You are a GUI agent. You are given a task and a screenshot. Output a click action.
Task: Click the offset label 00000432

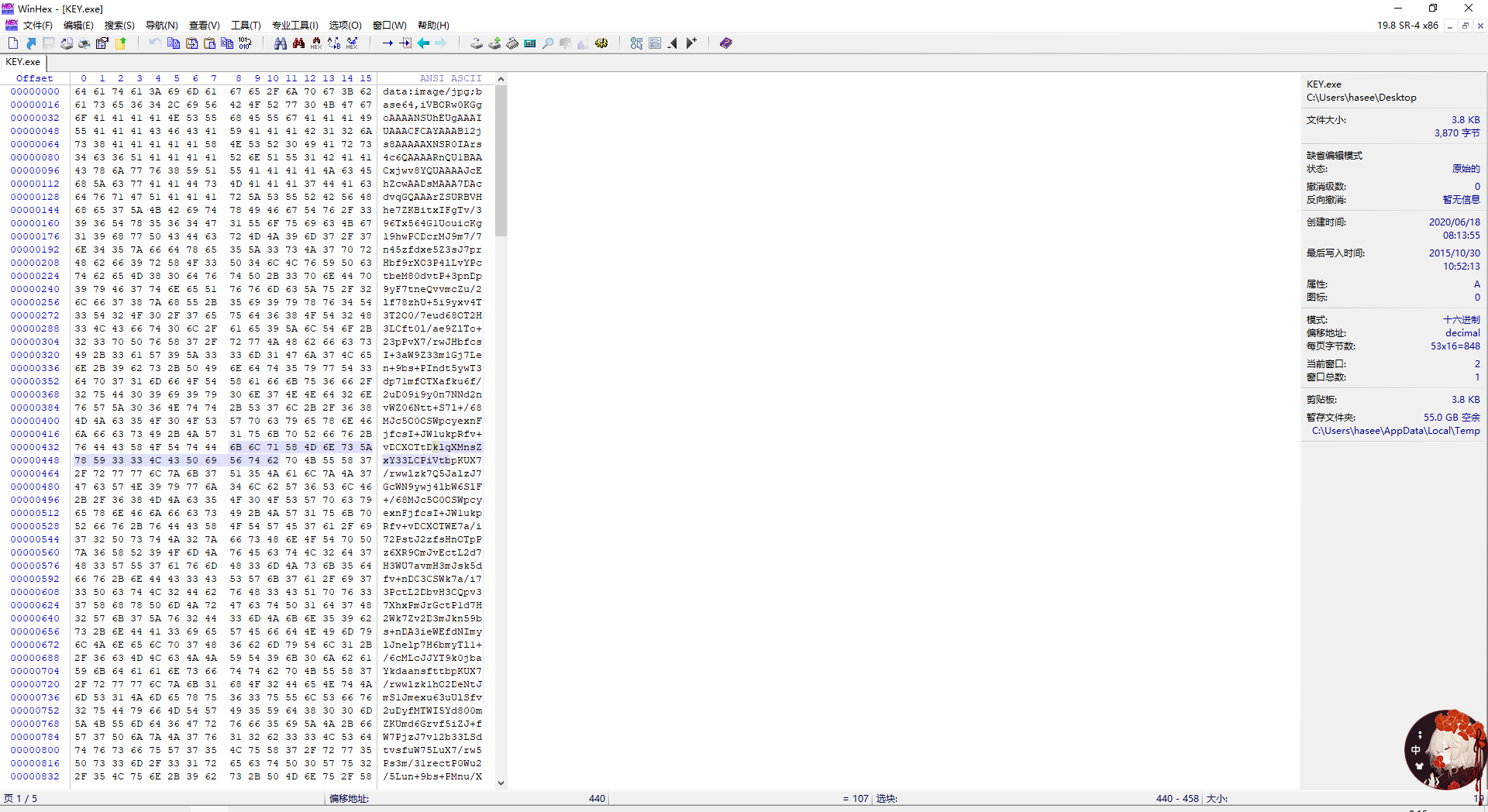click(x=35, y=447)
